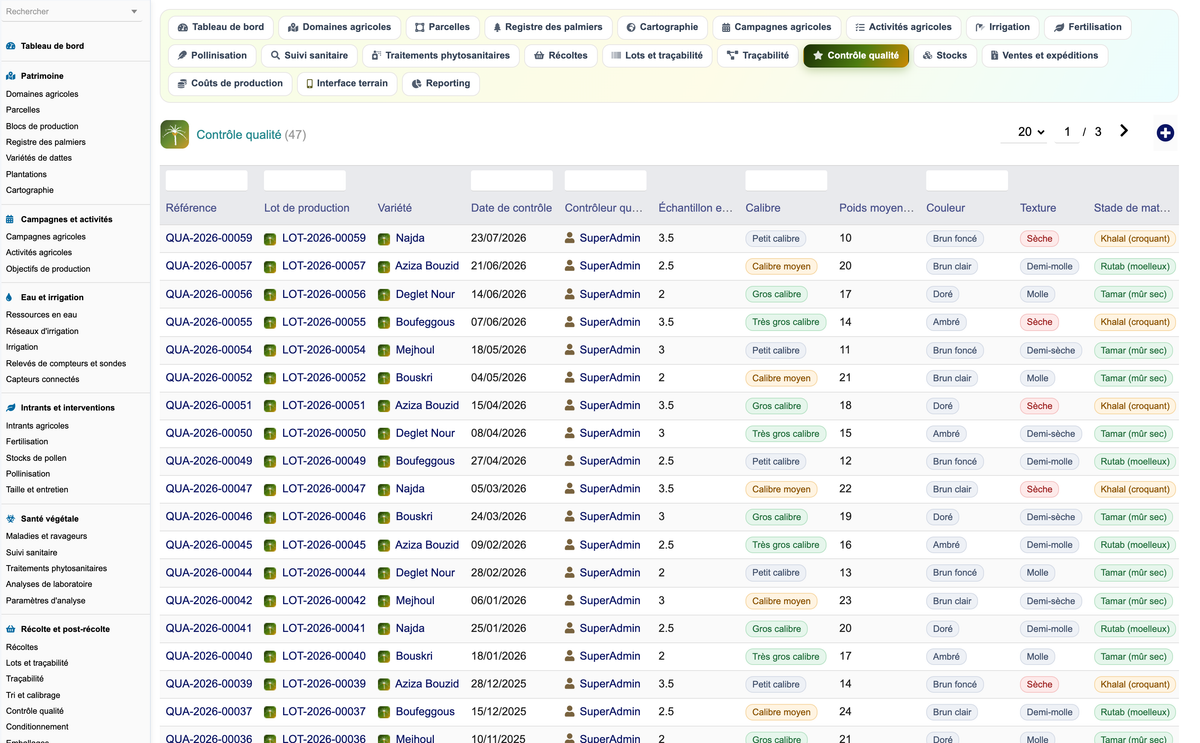Click the Date de contrôle filter field
Viewport: 1200px width, 743px height.
512,180
